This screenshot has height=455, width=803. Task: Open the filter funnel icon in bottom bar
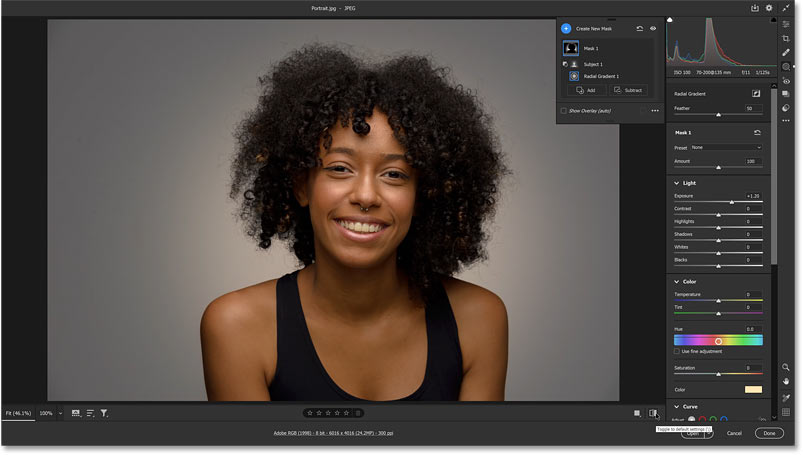[104, 413]
